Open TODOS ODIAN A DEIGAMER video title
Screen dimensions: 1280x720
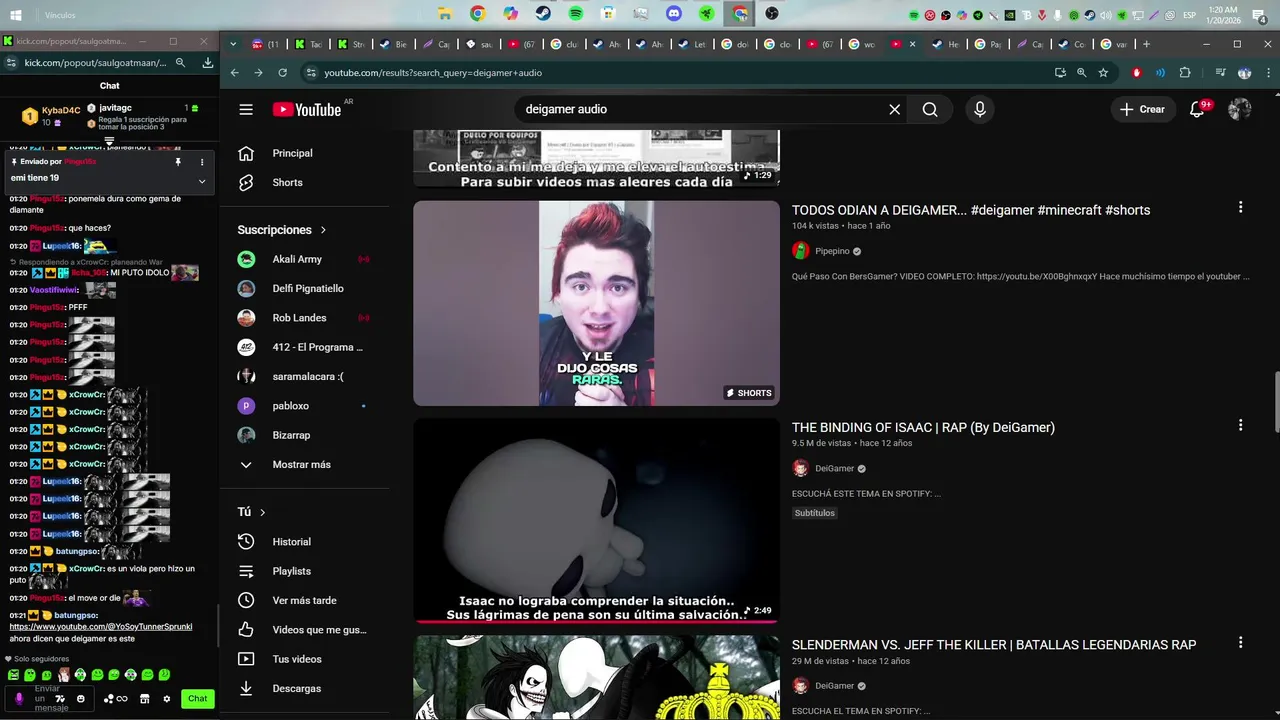click(971, 210)
